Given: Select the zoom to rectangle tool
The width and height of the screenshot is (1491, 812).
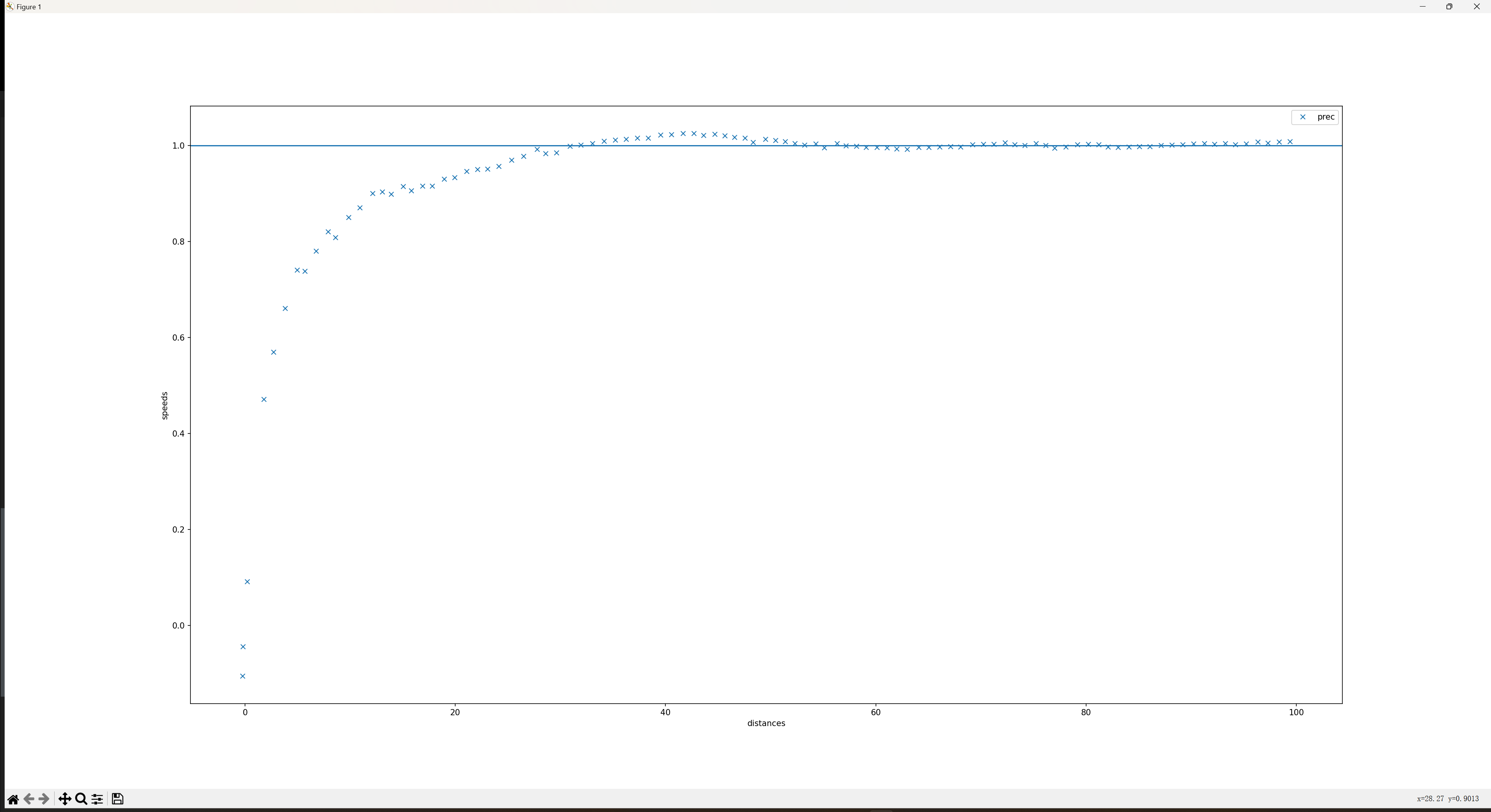Looking at the screenshot, I should [81, 799].
